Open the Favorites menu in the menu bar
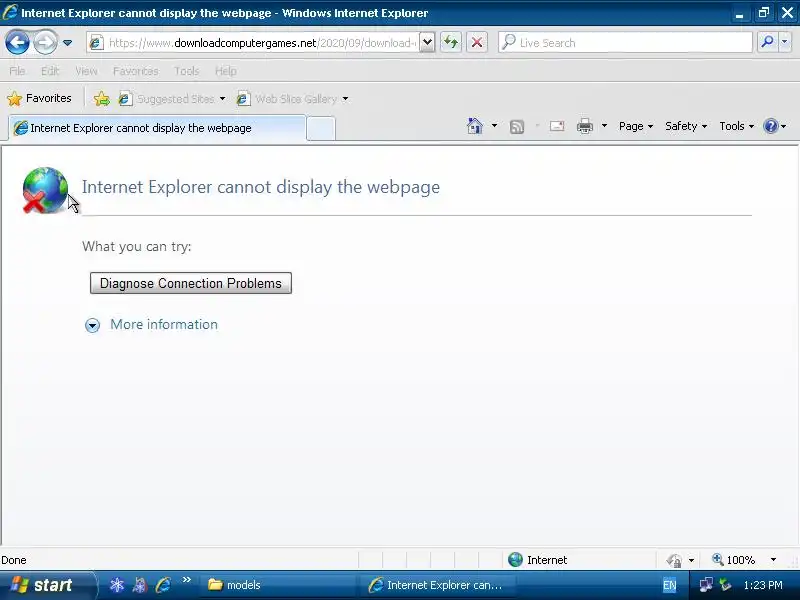 pos(135,71)
